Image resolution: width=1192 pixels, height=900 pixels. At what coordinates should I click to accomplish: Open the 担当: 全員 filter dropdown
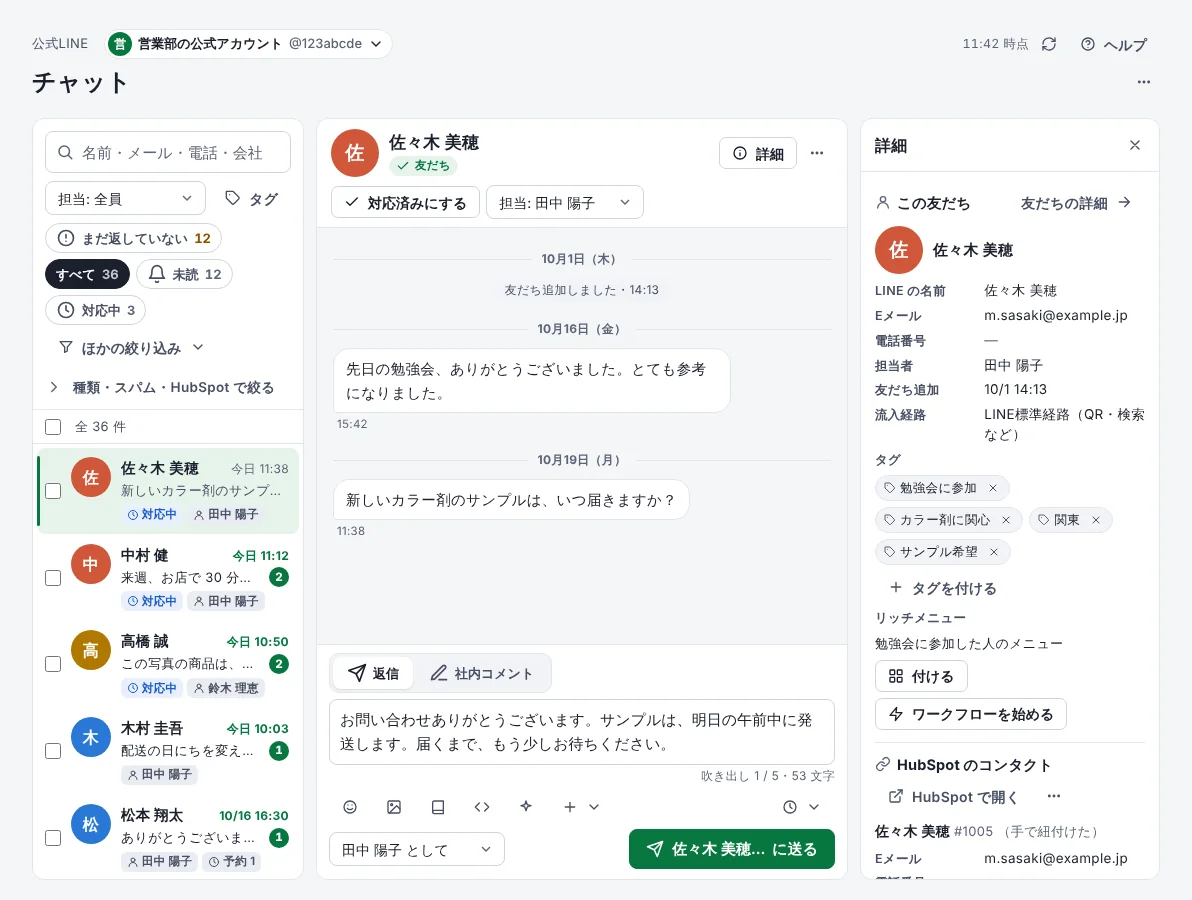[125, 199]
